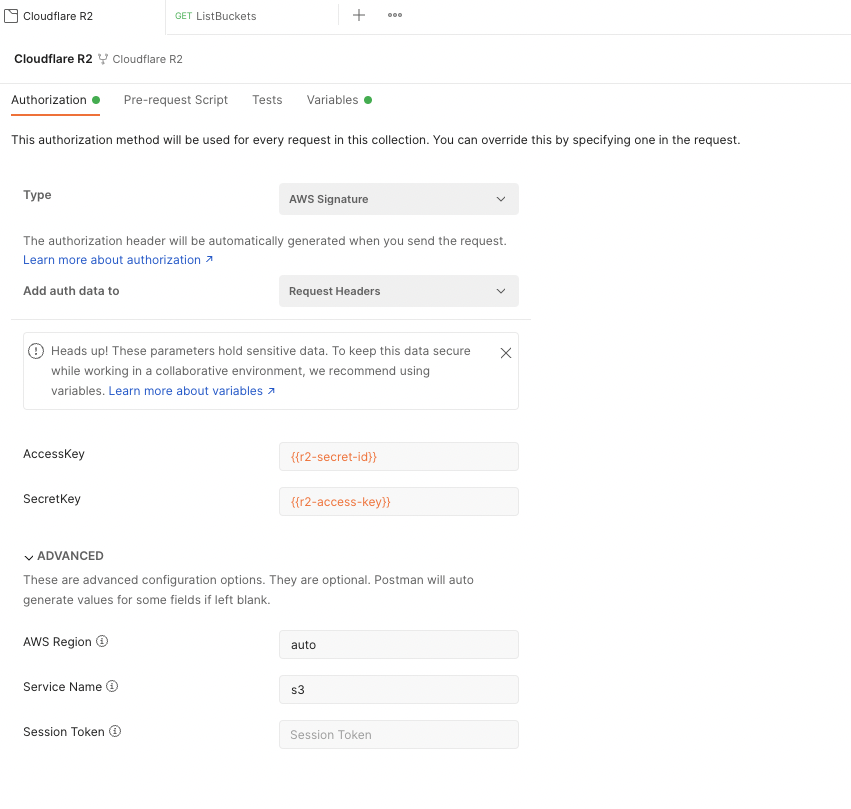This screenshot has width=851, height=809.
Task: Click the three-dot more options icon
Action: [x=394, y=16]
